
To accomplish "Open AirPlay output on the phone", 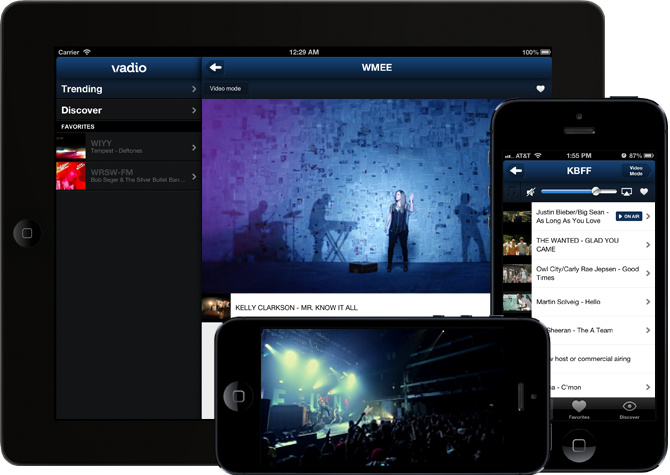I will 626,191.
